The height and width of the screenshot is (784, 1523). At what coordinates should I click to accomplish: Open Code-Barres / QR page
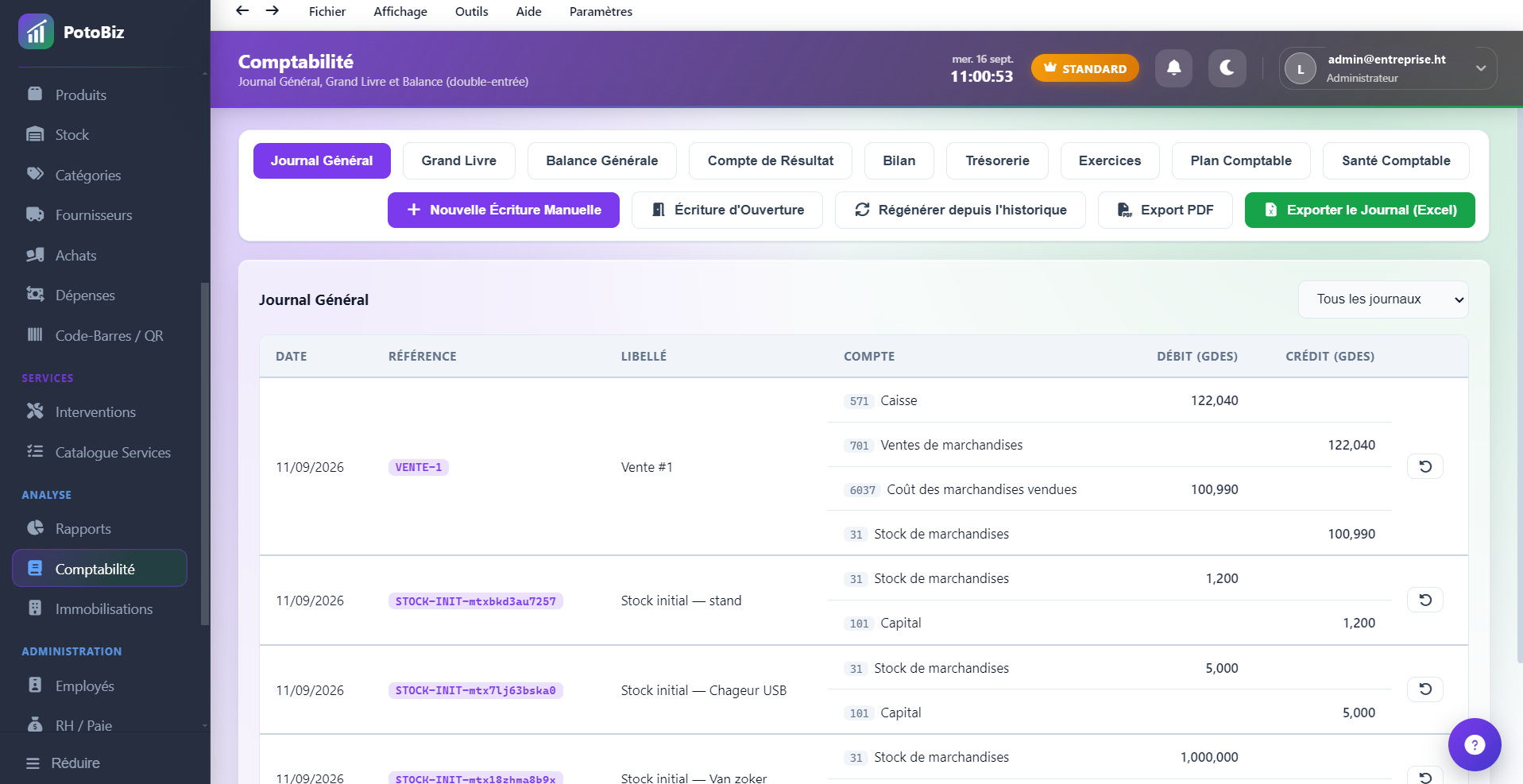pos(99,335)
